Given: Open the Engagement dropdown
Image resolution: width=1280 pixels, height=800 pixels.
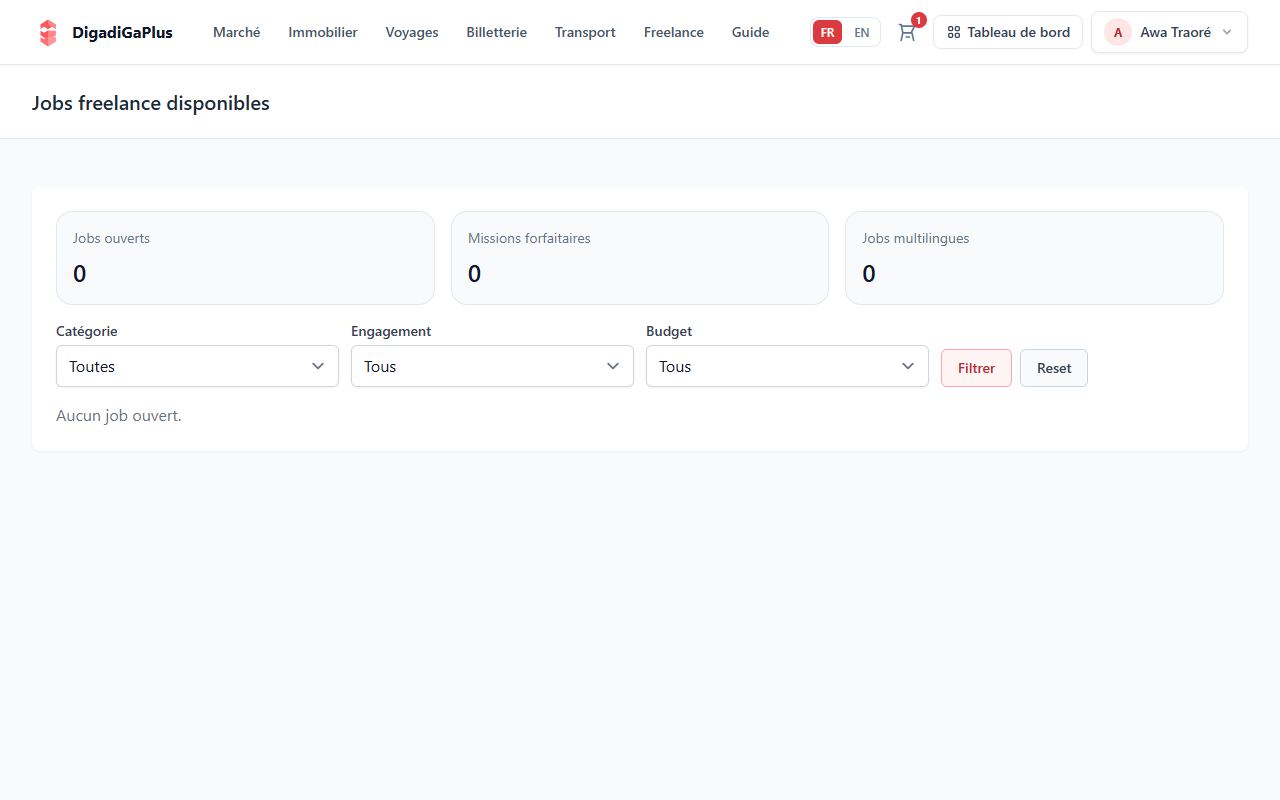Looking at the screenshot, I should pyautogui.click(x=492, y=366).
